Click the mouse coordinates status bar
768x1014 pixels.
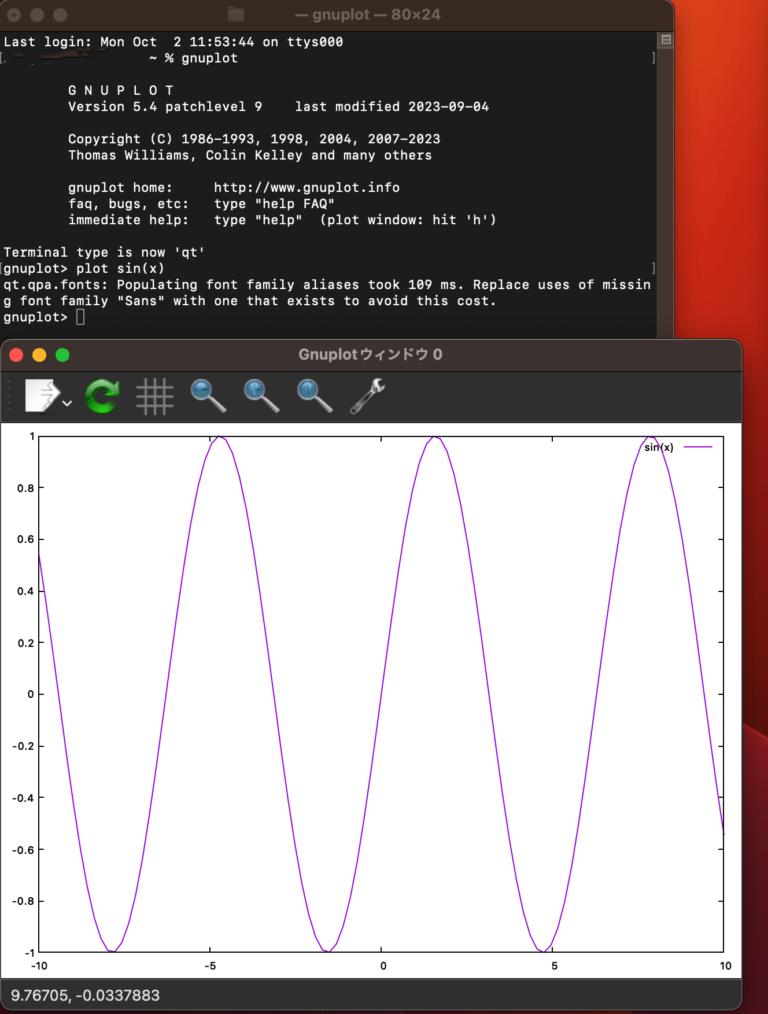[85, 995]
